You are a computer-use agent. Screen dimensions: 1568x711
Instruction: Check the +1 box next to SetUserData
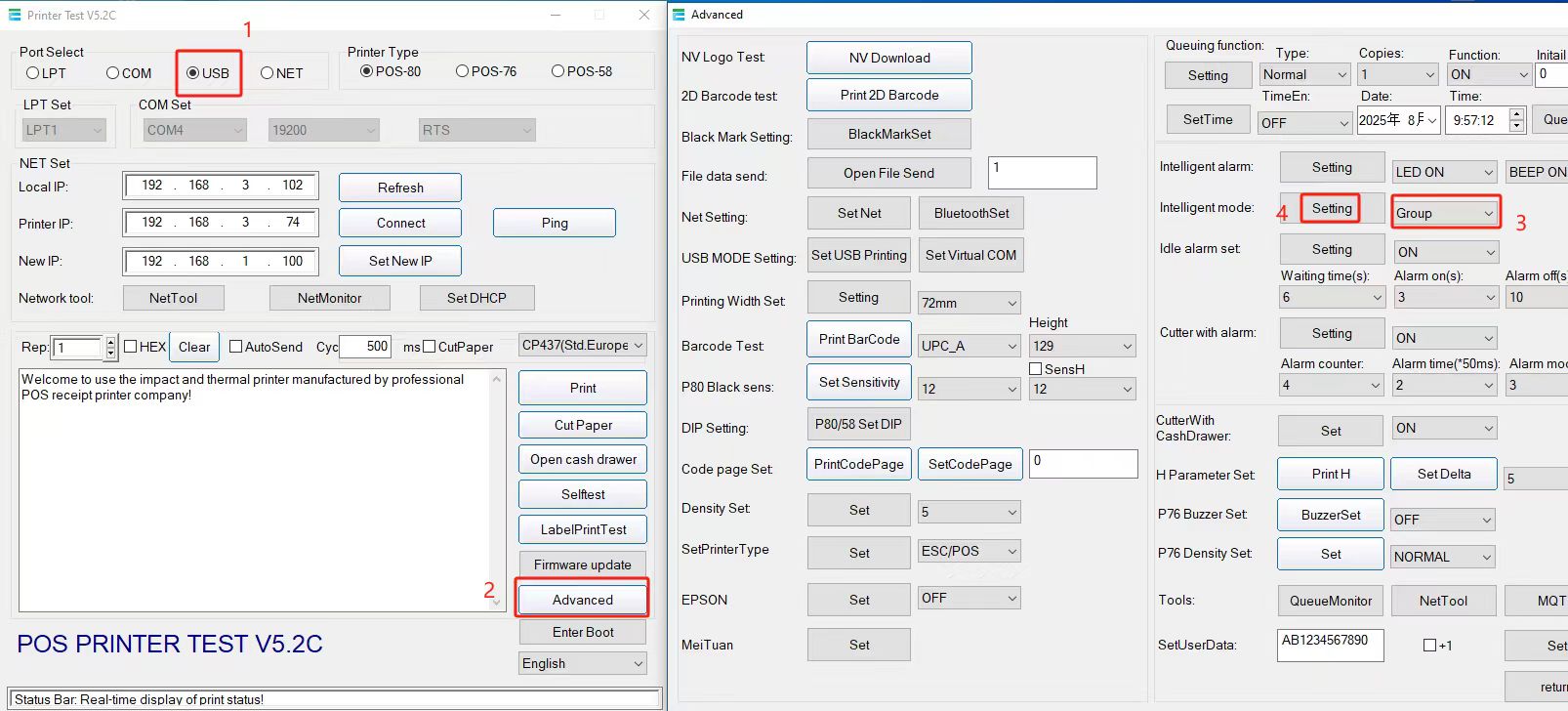coord(1430,646)
